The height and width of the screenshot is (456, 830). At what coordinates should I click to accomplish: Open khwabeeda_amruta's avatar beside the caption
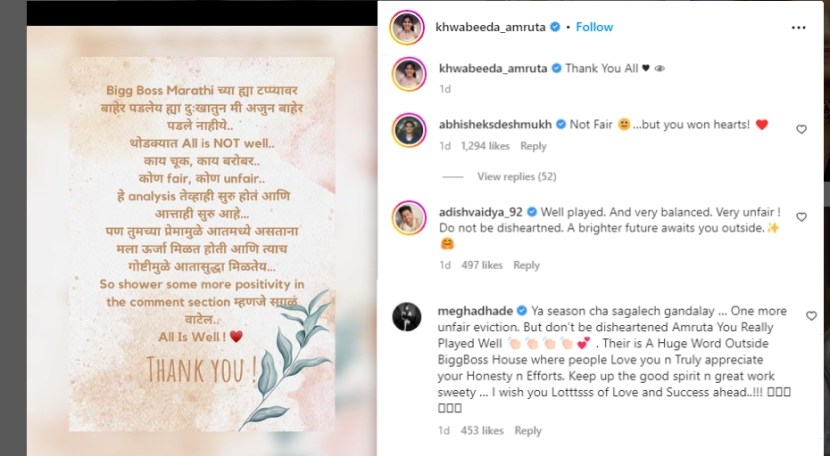pos(409,74)
